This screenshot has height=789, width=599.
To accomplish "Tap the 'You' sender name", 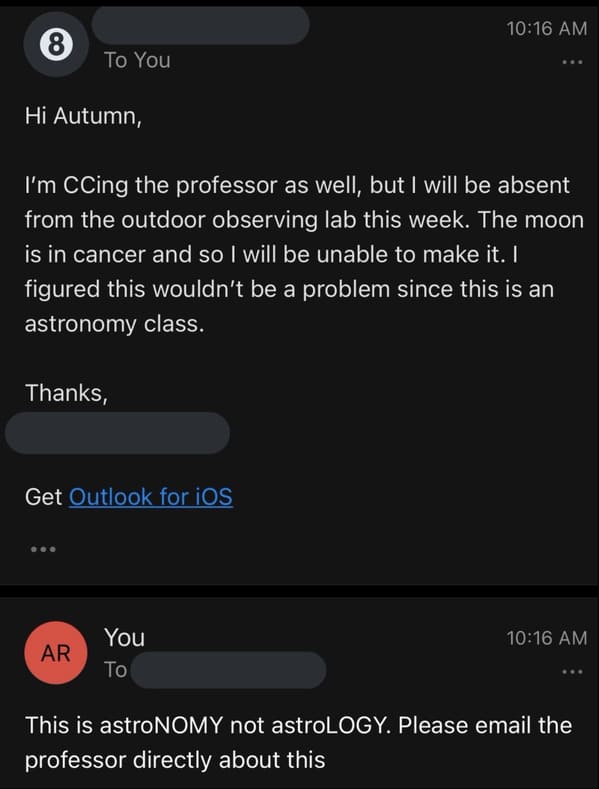I will click(x=124, y=638).
